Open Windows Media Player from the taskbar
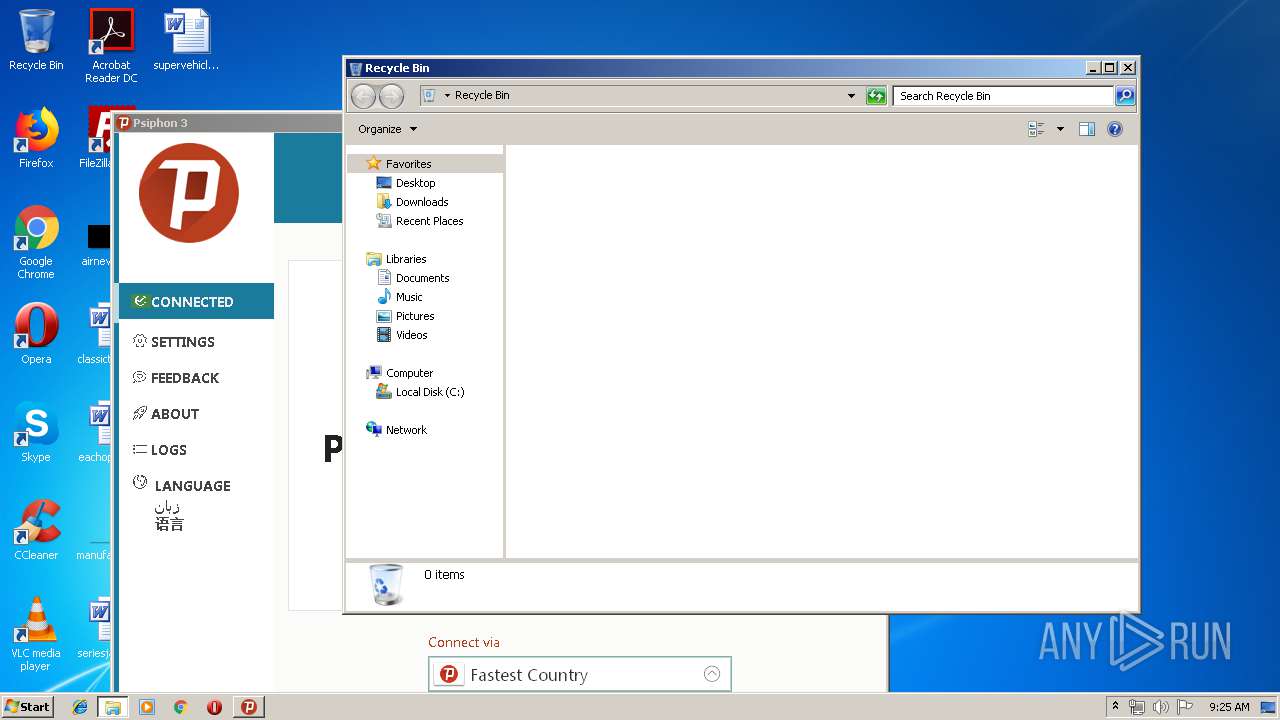Screen dimensions: 1280x720 click(x=147, y=707)
